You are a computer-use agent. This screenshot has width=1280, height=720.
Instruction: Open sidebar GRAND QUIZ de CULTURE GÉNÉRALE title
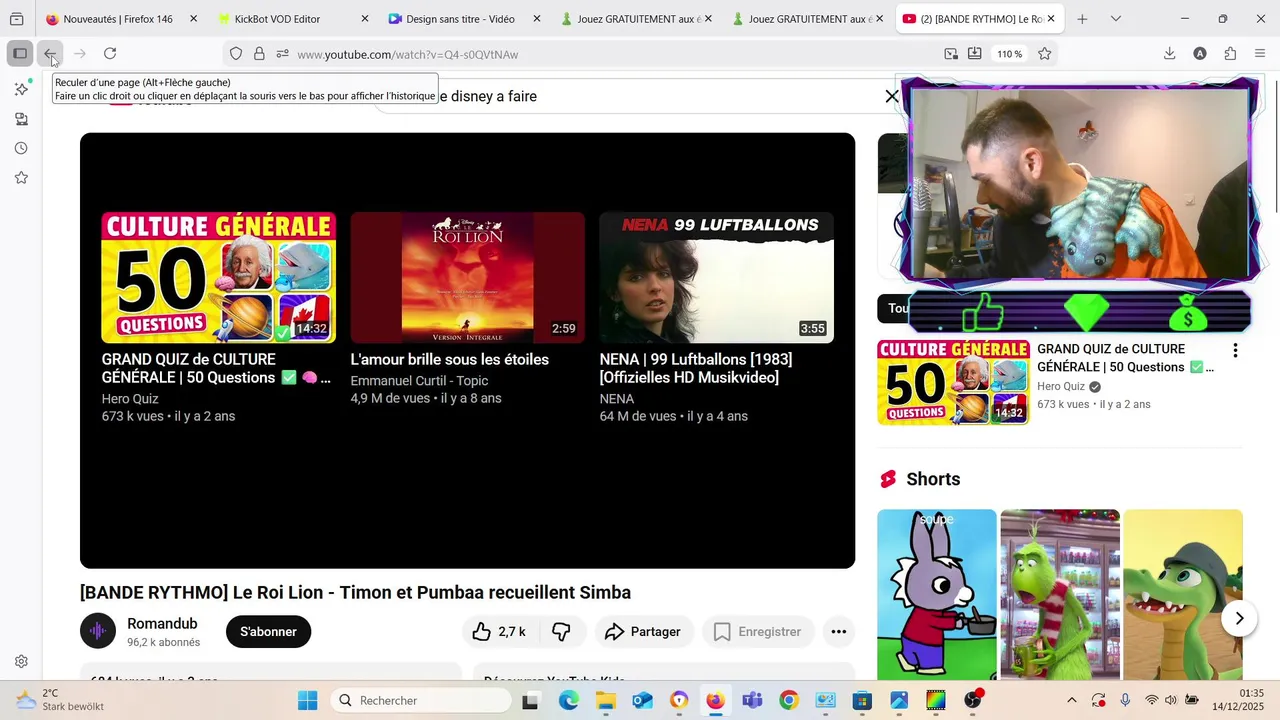tap(1126, 358)
